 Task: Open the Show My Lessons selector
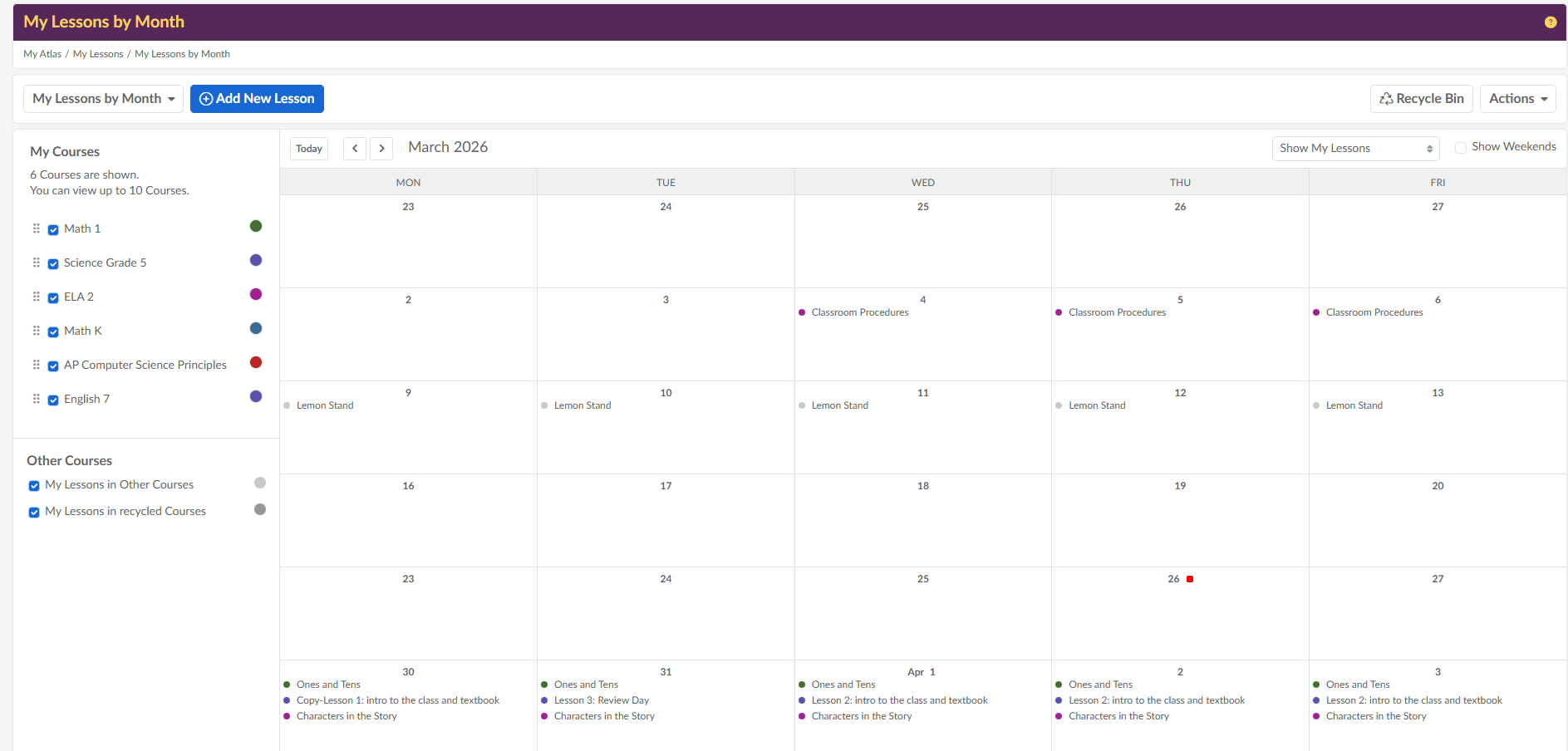pyautogui.click(x=1354, y=149)
